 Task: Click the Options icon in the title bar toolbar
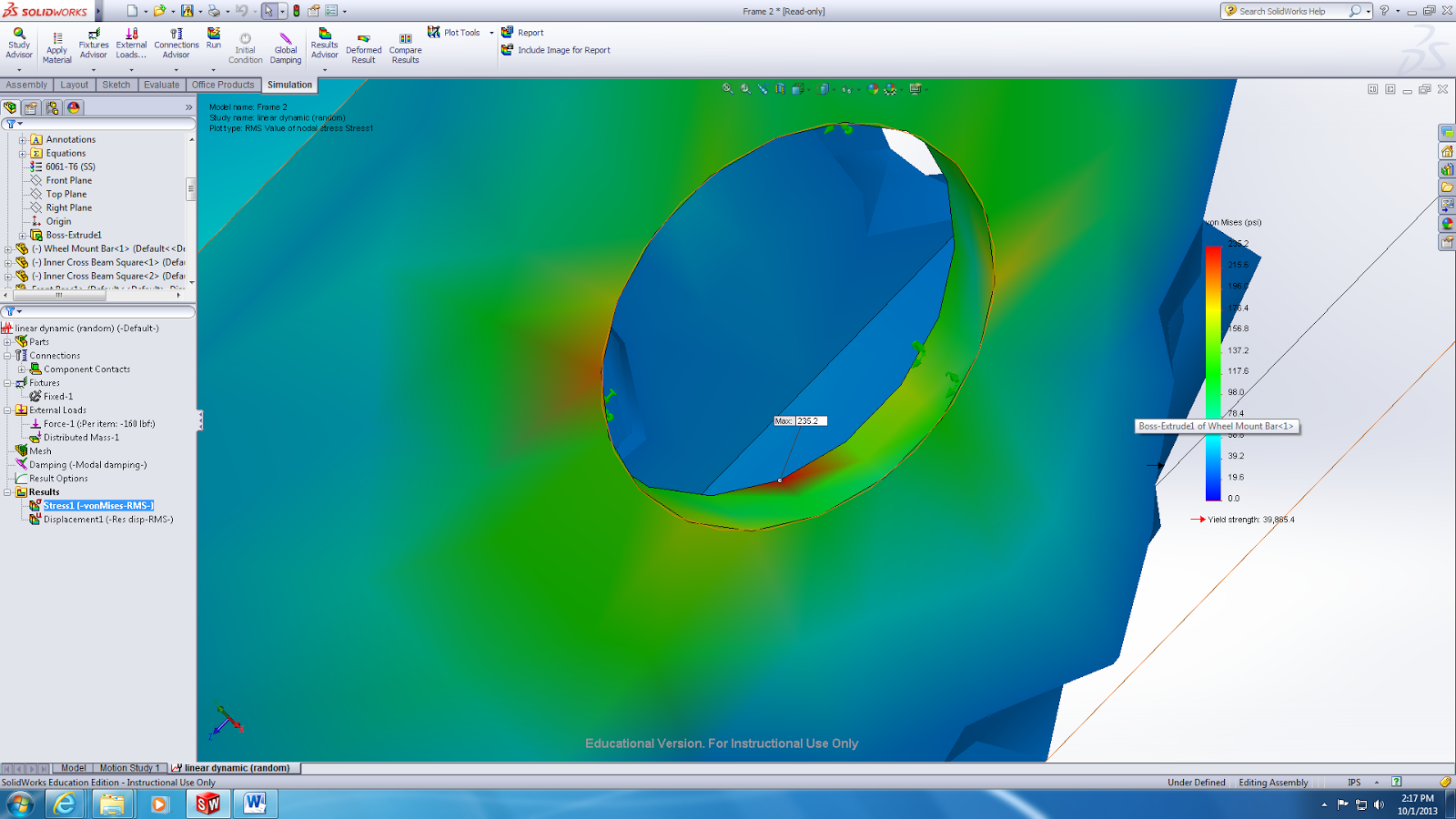(x=331, y=11)
